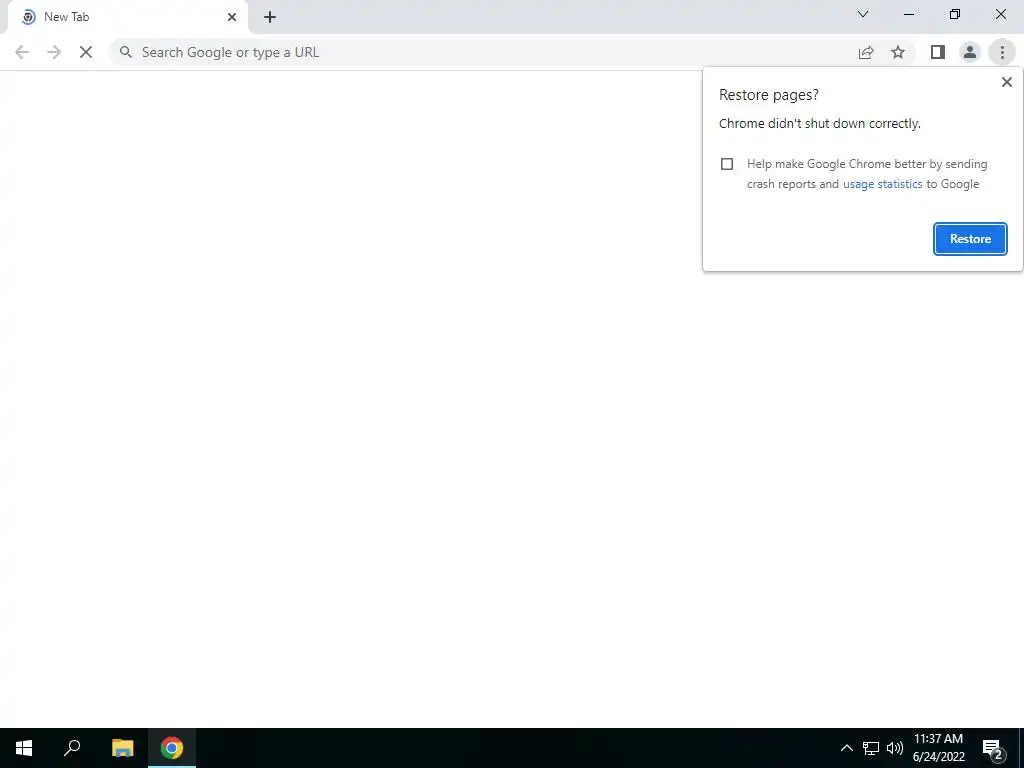1024x768 pixels.
Task: Close the New Tab tab
Action: pyautogui.click(x=232, y=17)
